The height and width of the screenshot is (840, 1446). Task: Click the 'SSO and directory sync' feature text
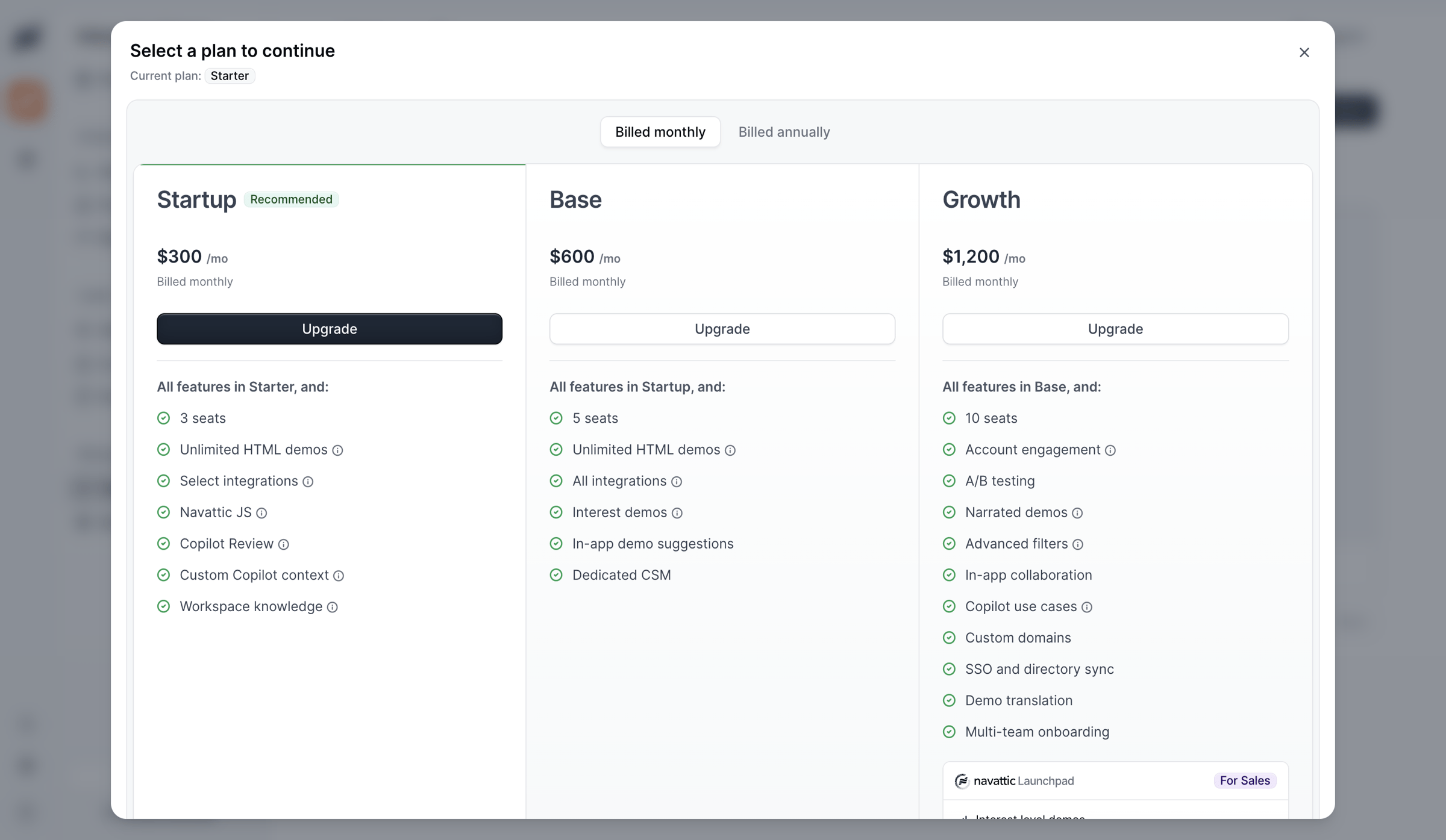1039,669
